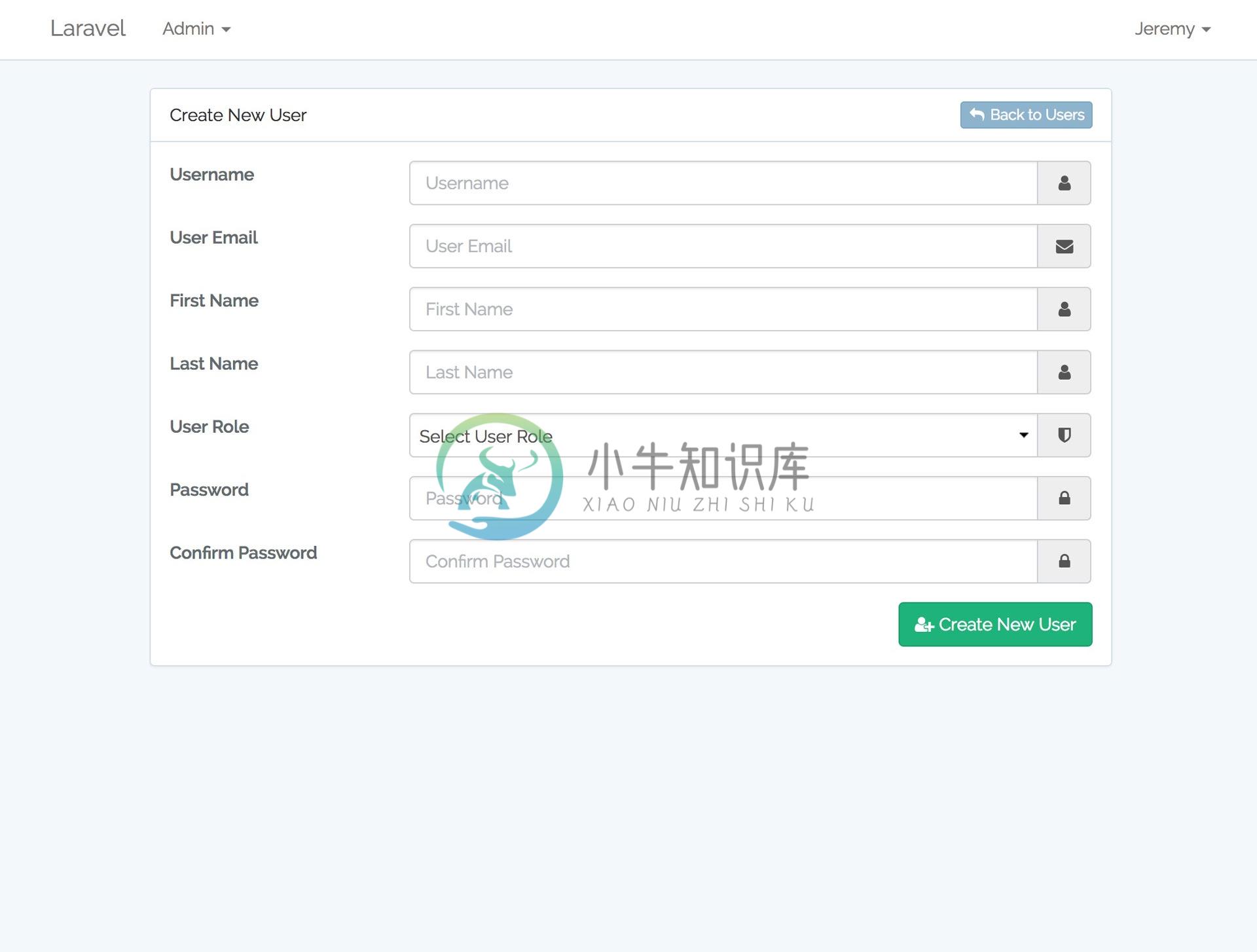Type in the User Email input field

tap(723, 245)
